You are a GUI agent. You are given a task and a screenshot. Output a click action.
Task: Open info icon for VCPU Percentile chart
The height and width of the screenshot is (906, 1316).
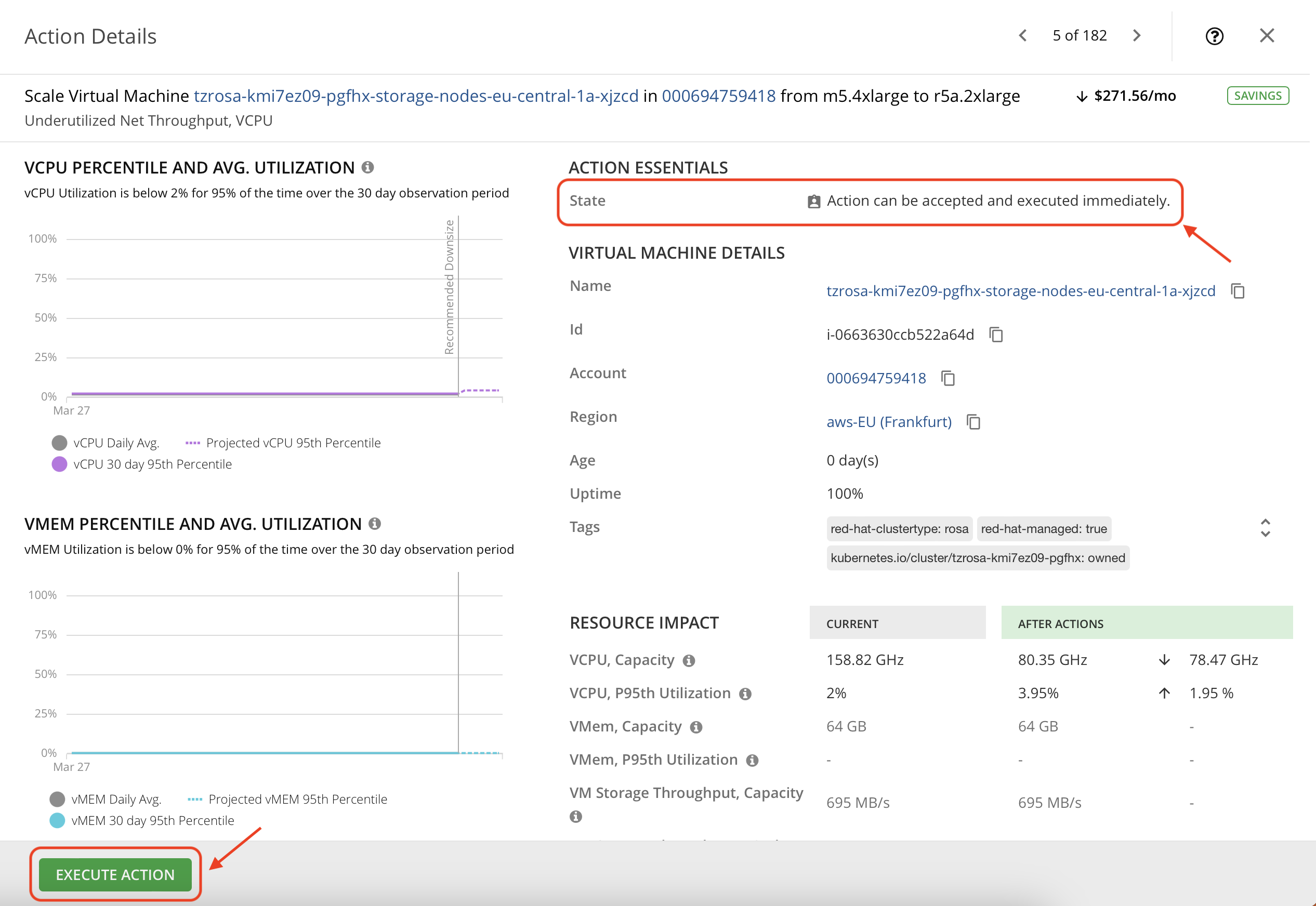click(x=367, y=167)
